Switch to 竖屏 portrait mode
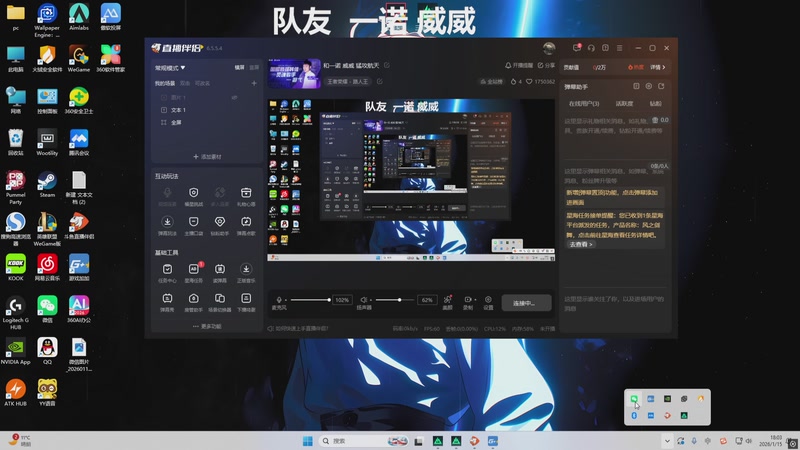The height and width of the screenshot is (450, 800). 254,67
